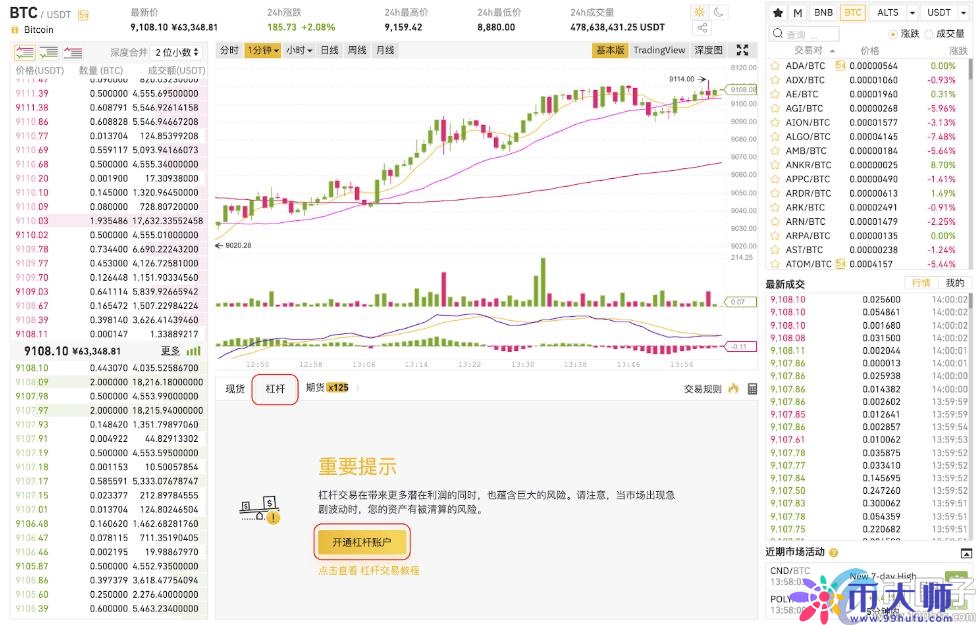Switch chart to 周线 interval

coord(357,50)
